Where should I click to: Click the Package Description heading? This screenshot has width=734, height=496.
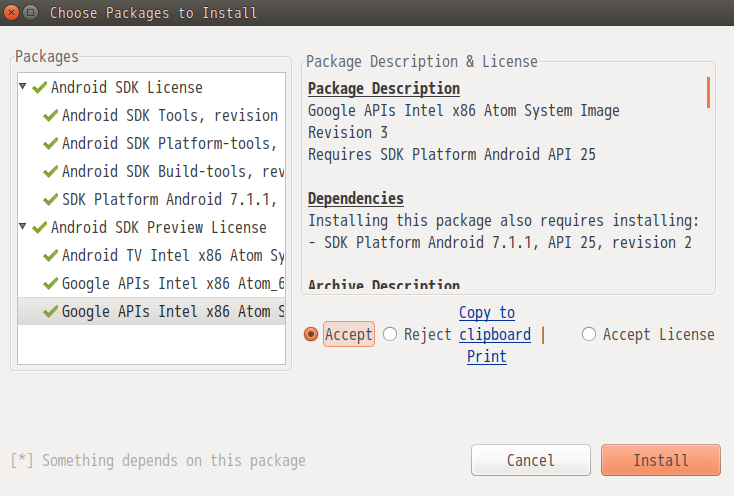tap(384, 88)
